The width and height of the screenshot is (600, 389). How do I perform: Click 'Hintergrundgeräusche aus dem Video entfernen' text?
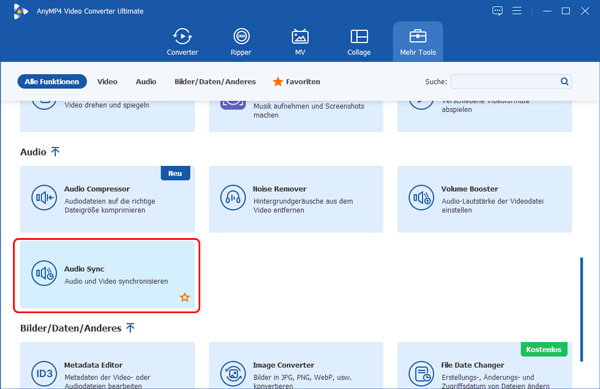click(303, 205)
